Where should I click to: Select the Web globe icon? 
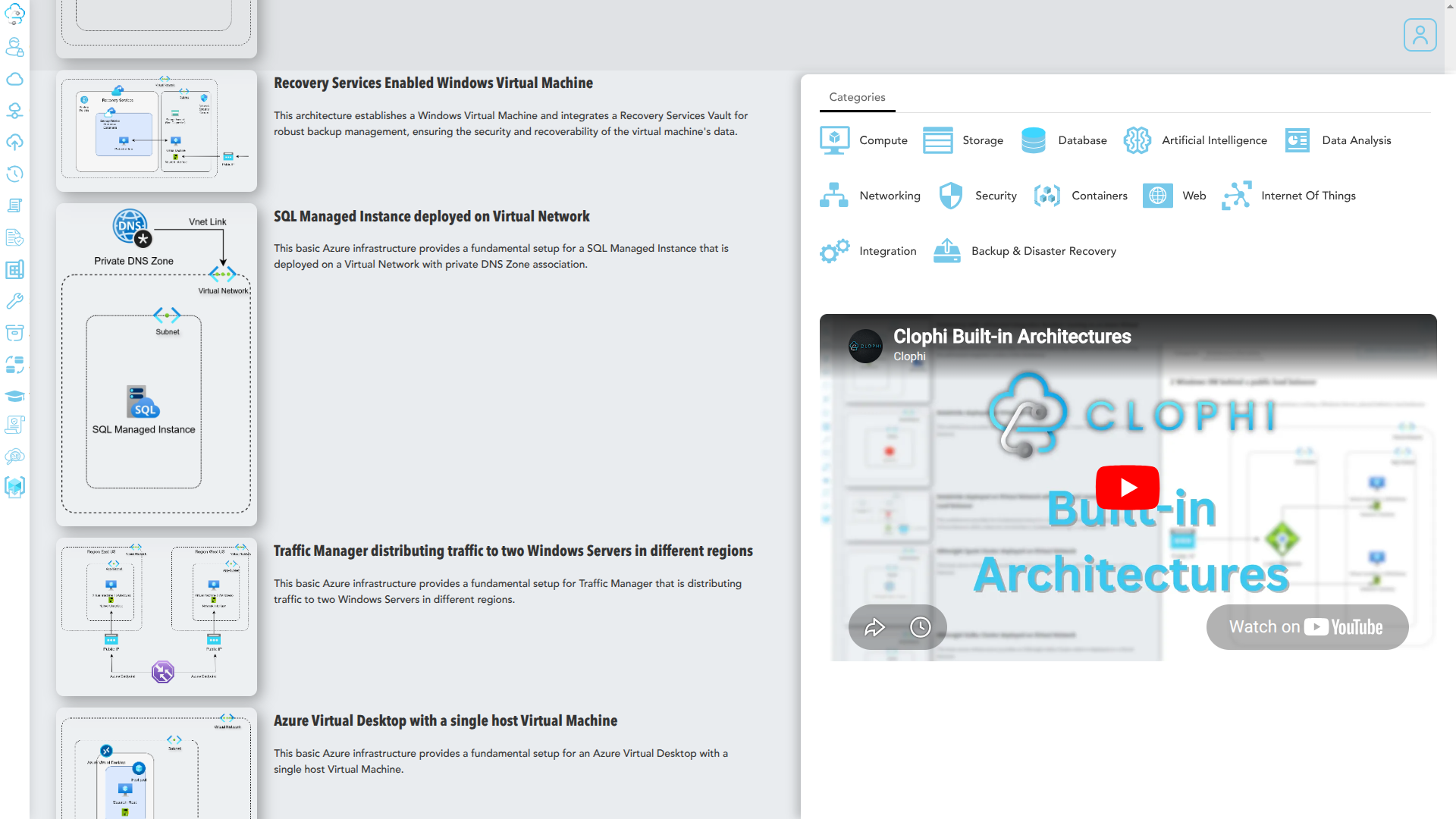pos(1157,196)
